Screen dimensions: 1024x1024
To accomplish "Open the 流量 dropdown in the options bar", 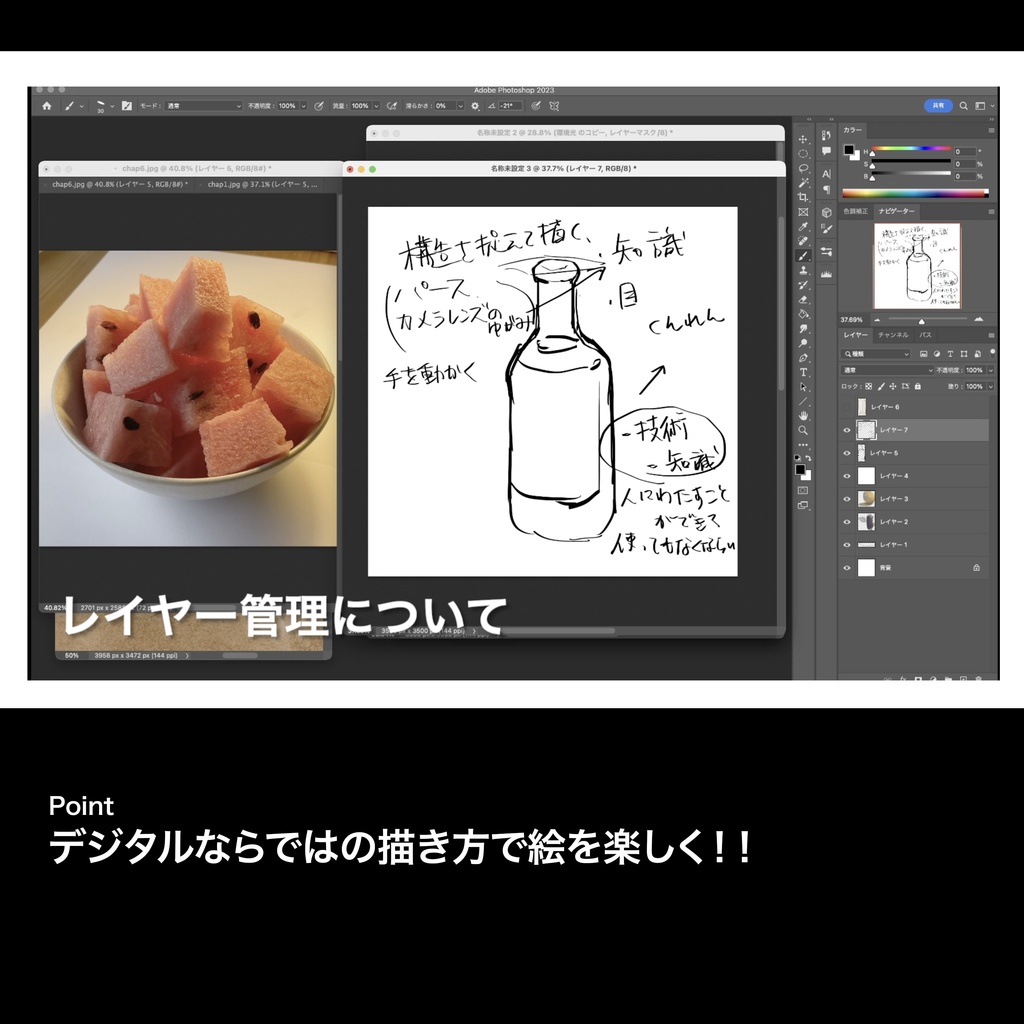I will point(378,105).
